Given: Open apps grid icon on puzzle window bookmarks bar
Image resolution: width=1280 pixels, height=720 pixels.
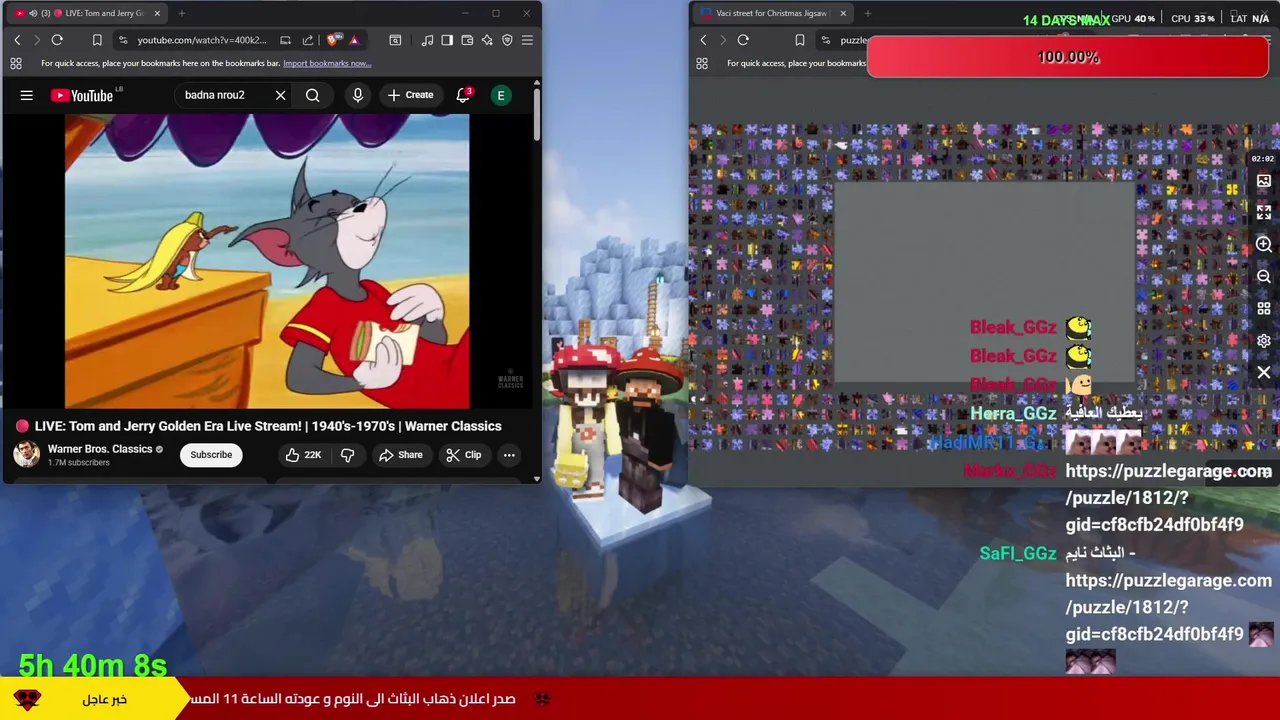Looking at the screenshot, I should (x=702, y=63).
